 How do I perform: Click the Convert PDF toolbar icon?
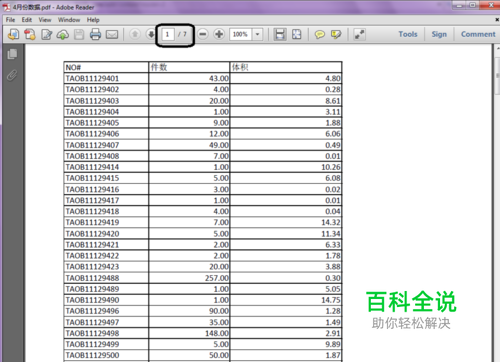pos(30,34)
